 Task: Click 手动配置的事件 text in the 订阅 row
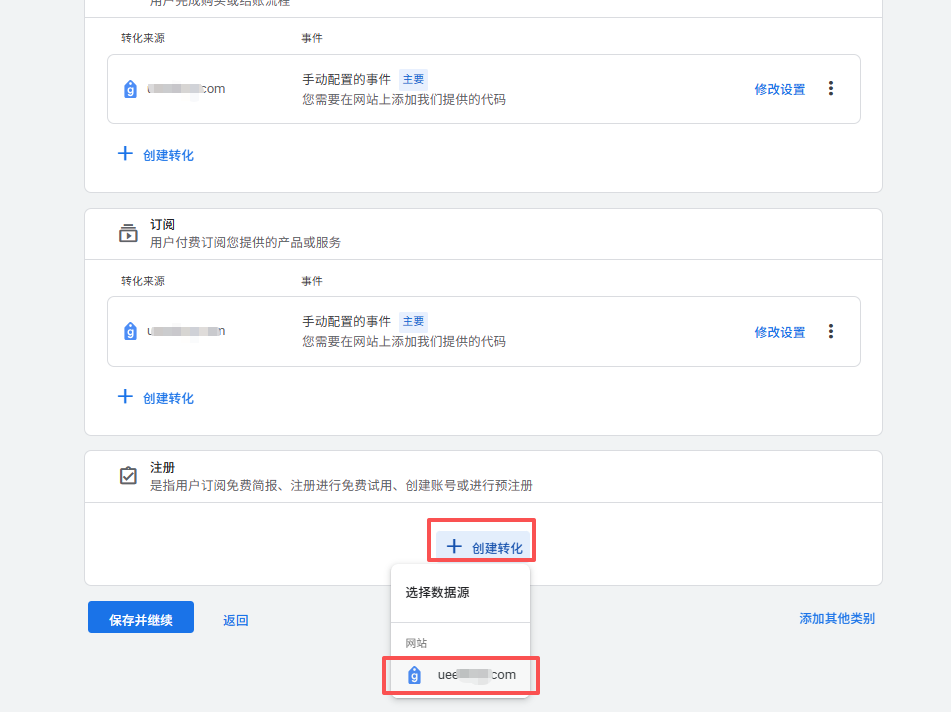346,321
